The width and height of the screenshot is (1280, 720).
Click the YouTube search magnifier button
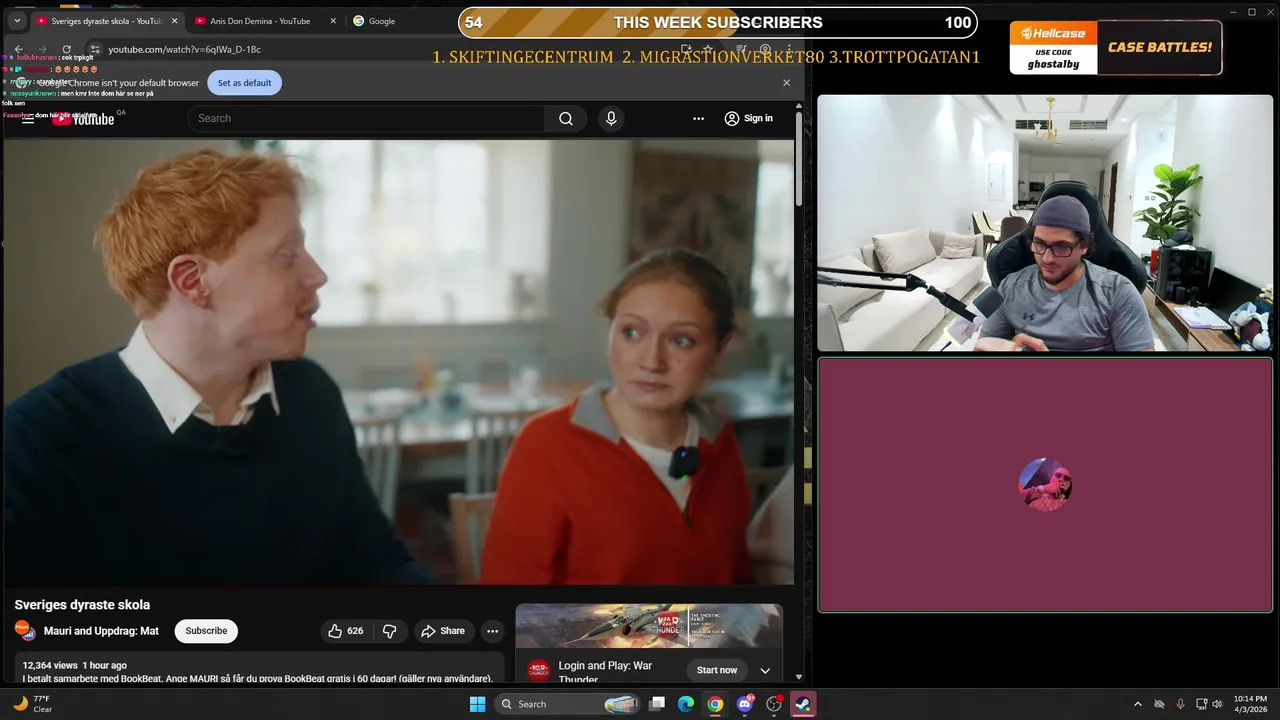pos(566,118)
